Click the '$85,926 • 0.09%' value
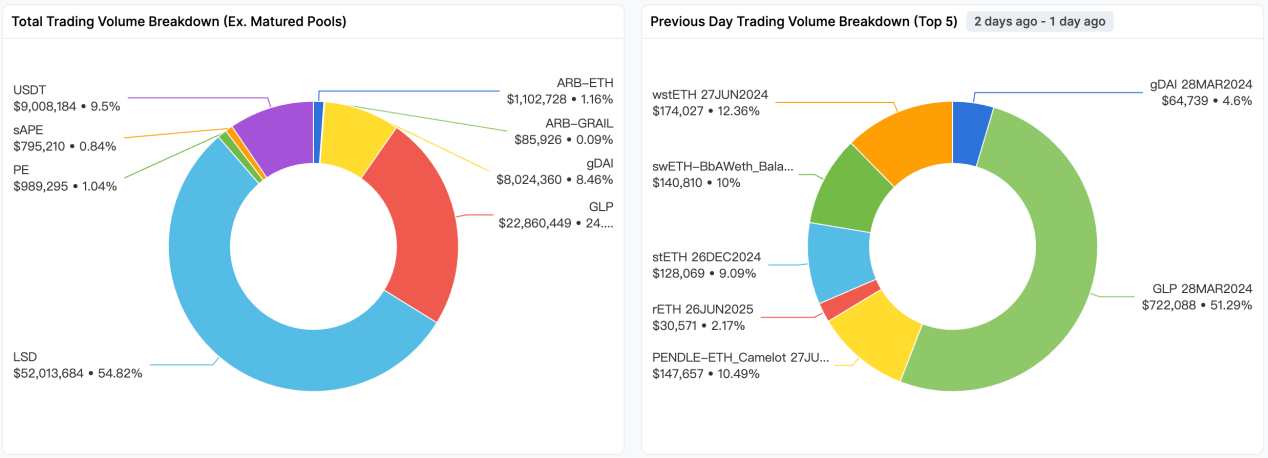Viewport: 1268px width, 458px height. point(564,139)
